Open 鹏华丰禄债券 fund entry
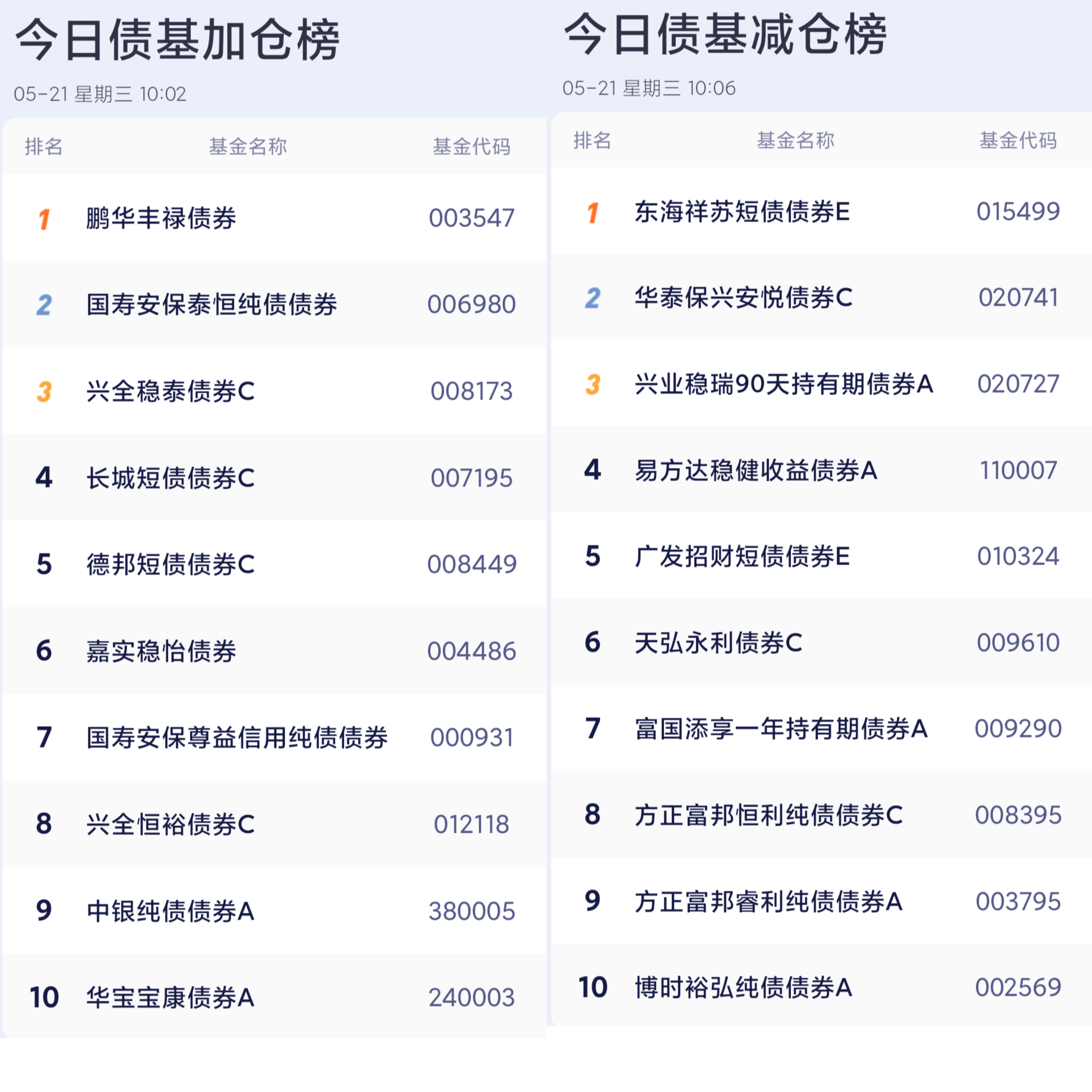The height and width of the screenshot is (1092, 1092). (x=161, y=218)
